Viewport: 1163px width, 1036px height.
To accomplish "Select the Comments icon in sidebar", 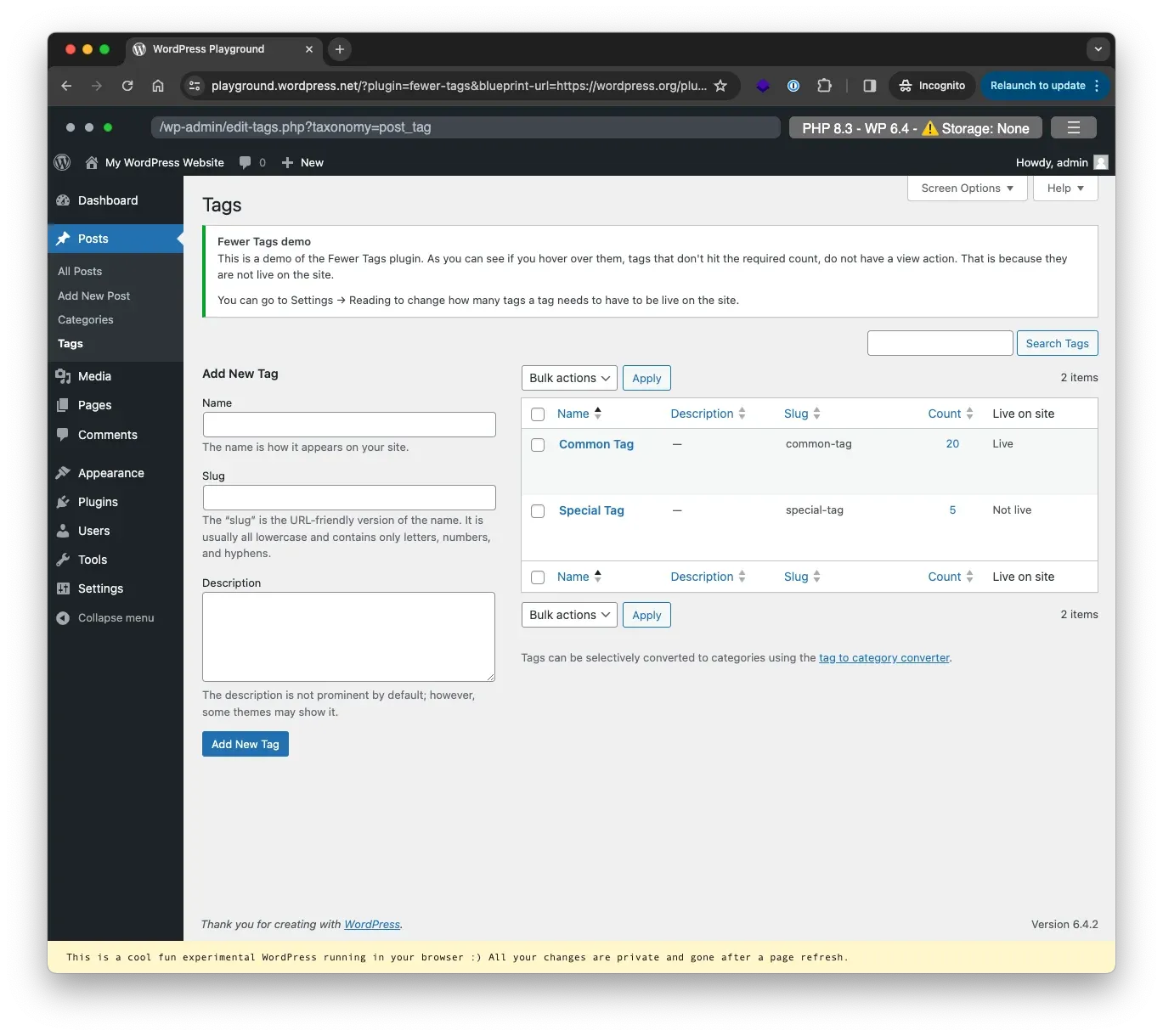I will pyautogui.click(x=64, y=434).
